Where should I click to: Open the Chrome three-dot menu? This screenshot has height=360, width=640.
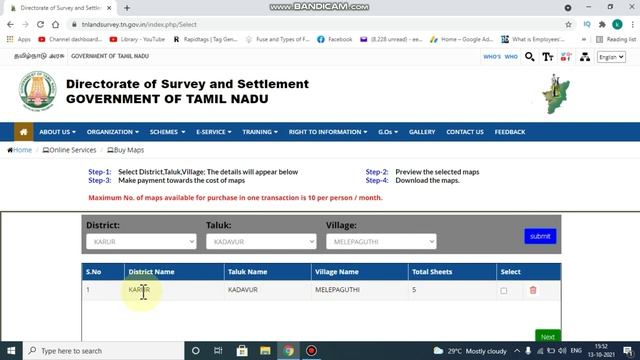(633, 24)
